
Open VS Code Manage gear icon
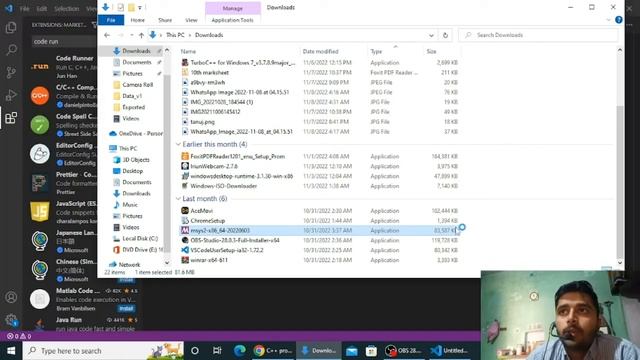(x=11, y=320)
